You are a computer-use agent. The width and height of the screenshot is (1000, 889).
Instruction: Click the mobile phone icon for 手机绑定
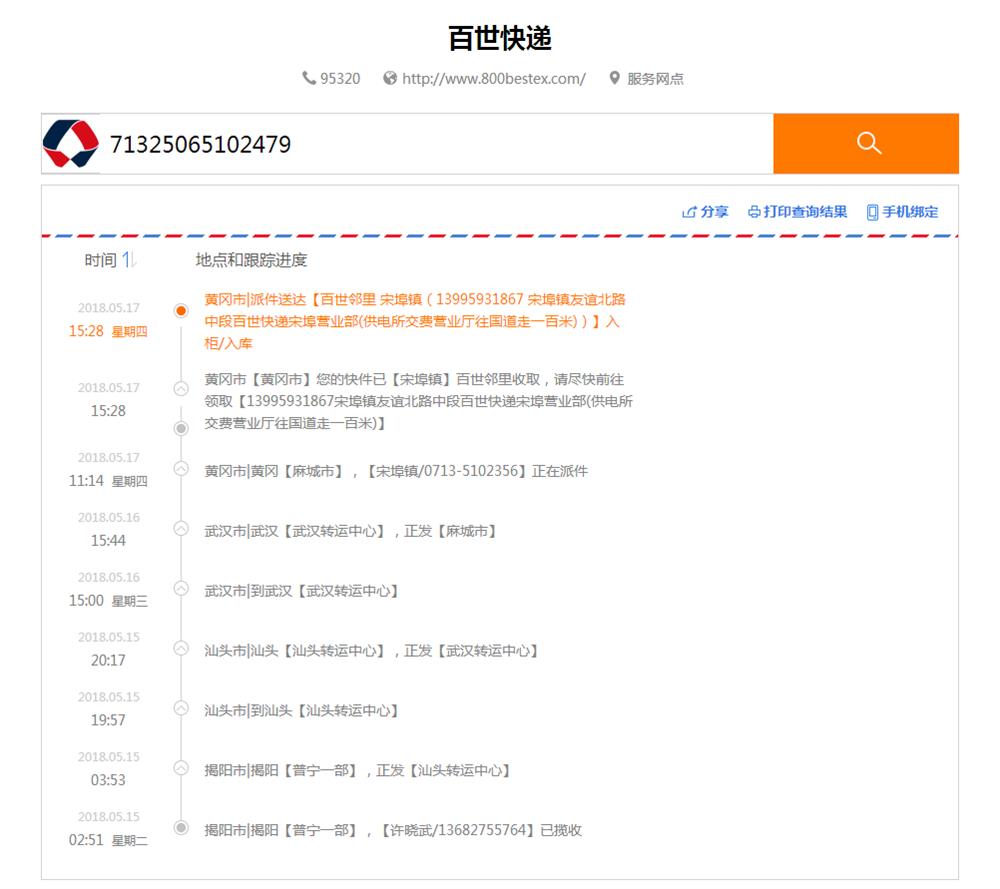click(872, 212)
